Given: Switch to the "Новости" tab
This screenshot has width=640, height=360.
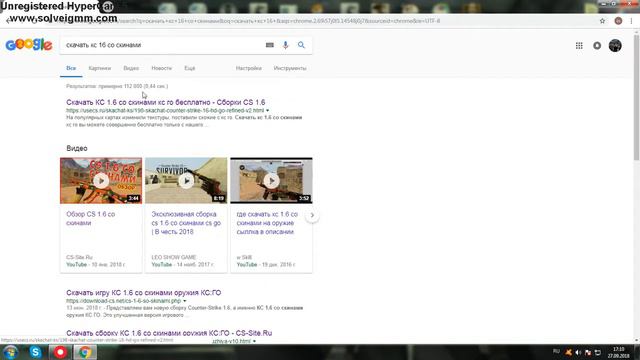Looking at the screenshot, I should [162, 68].
